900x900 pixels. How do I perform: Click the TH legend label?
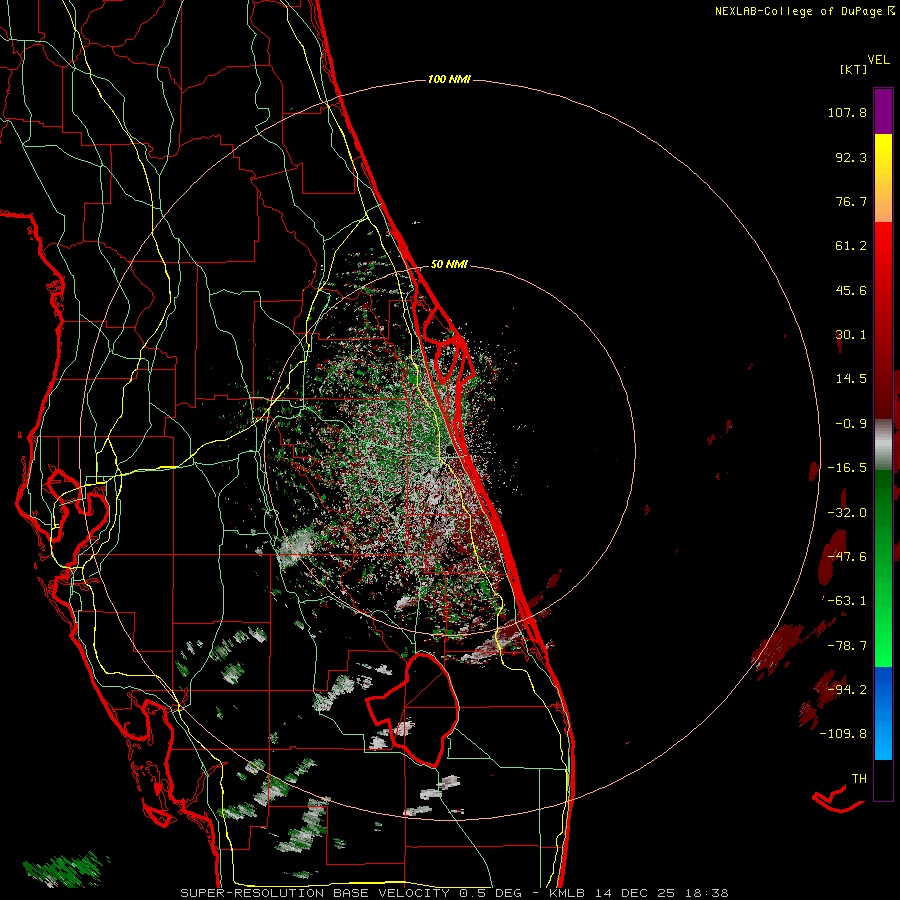(859, 779)
